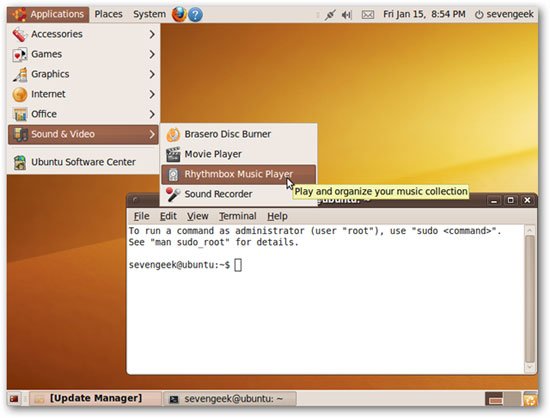Click the Sound Recorder microphone icon
The image size is (550, 418).
pyautogui.click(x=173, y=194)
